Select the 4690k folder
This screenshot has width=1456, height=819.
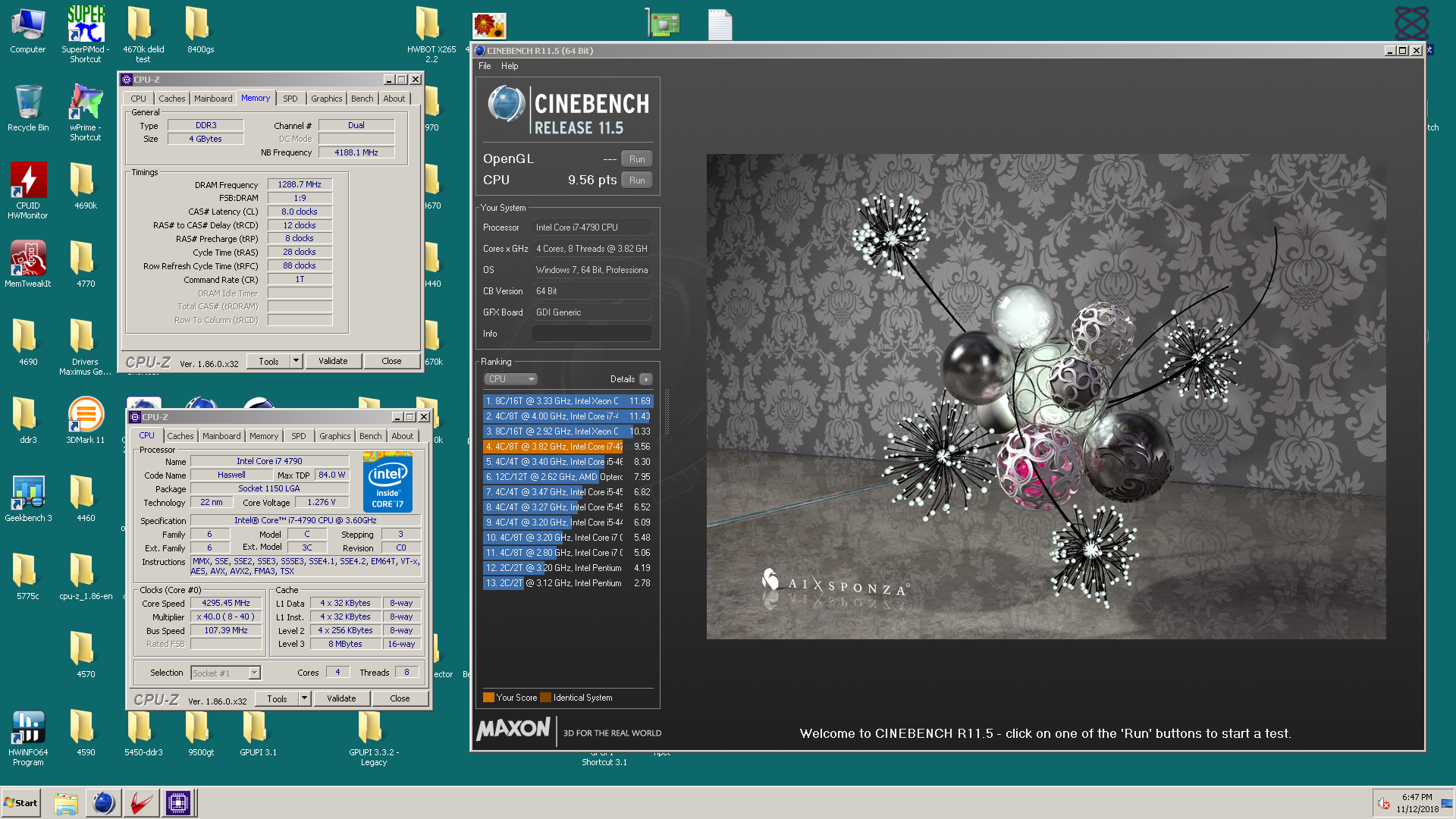(x=86, y=187)
